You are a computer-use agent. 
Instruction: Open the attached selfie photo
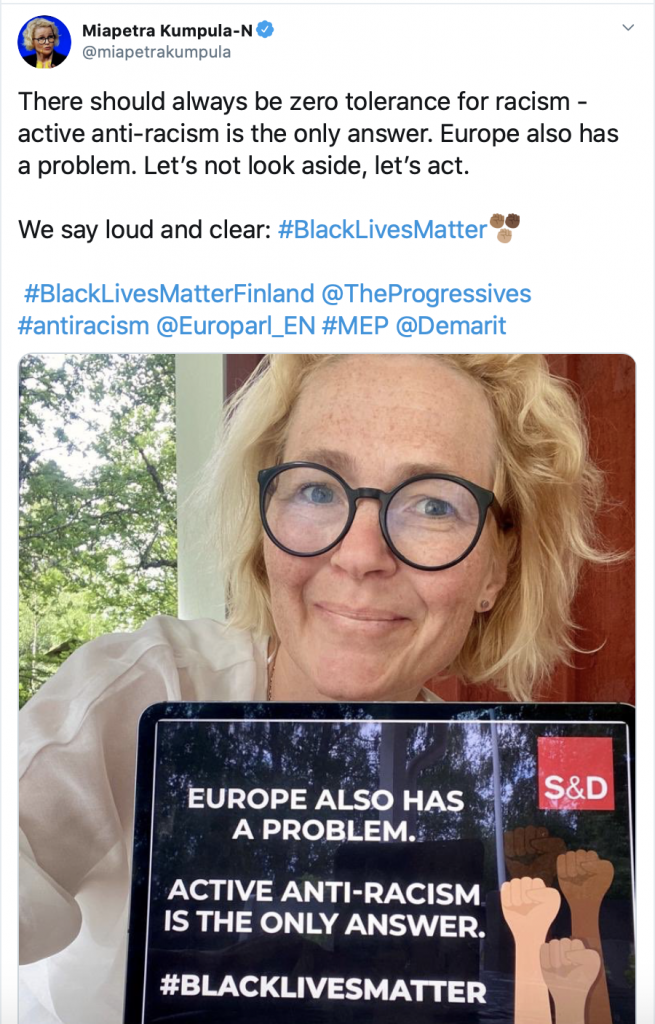tap(327, 689)
